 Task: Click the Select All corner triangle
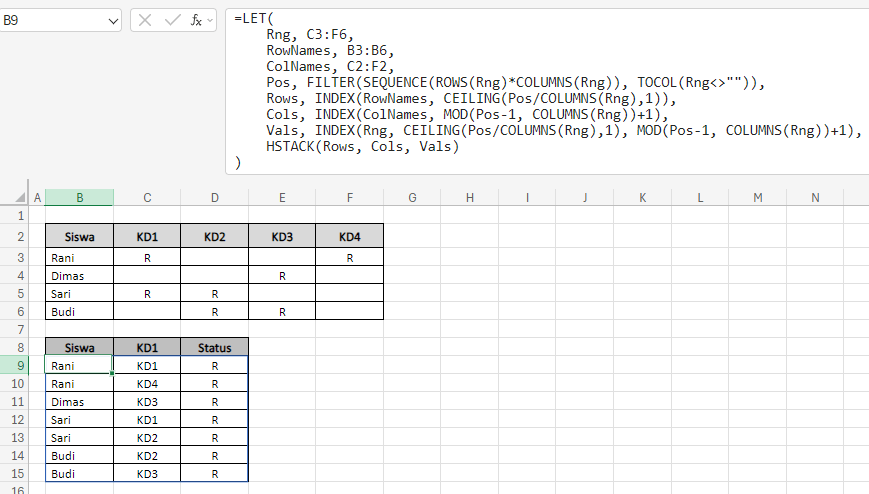click(15, 198)
